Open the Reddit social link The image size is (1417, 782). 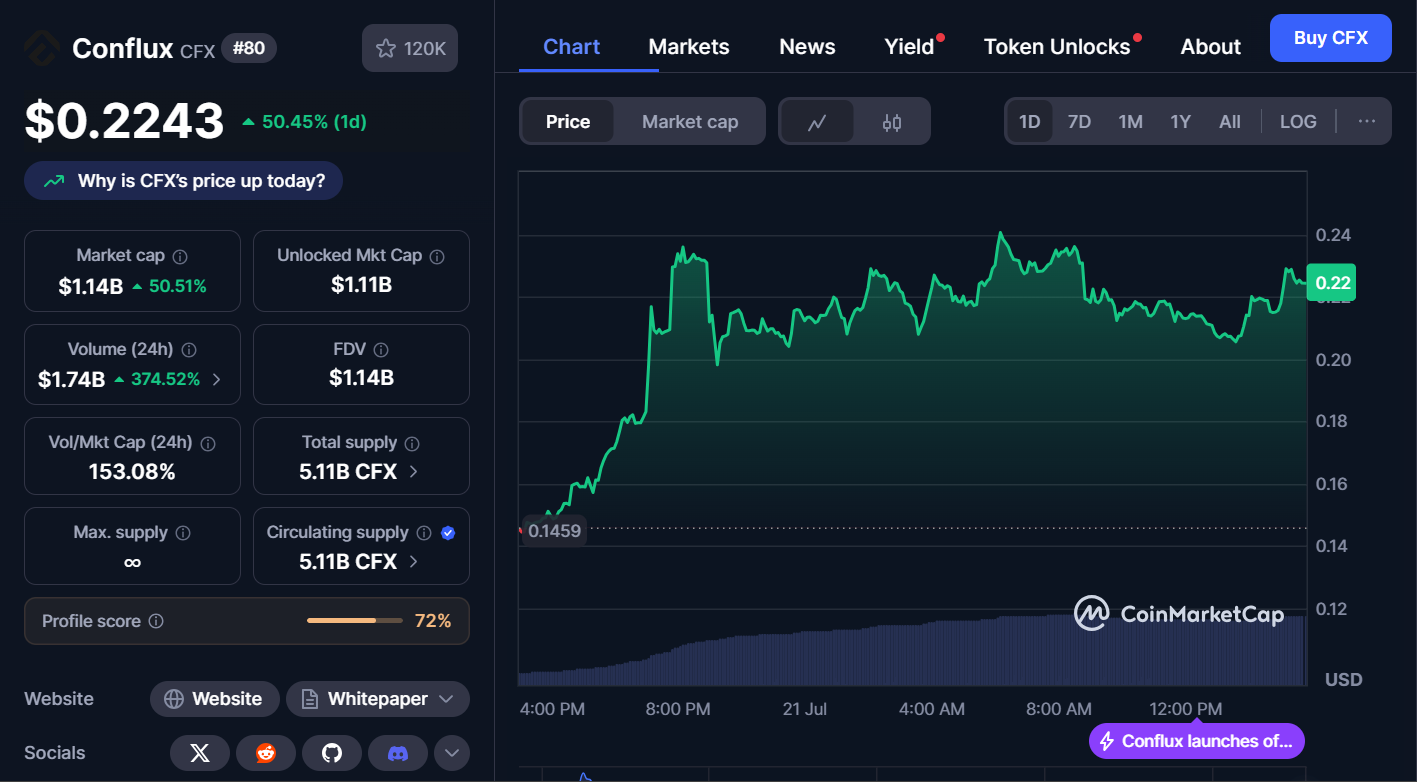[266, 753]
